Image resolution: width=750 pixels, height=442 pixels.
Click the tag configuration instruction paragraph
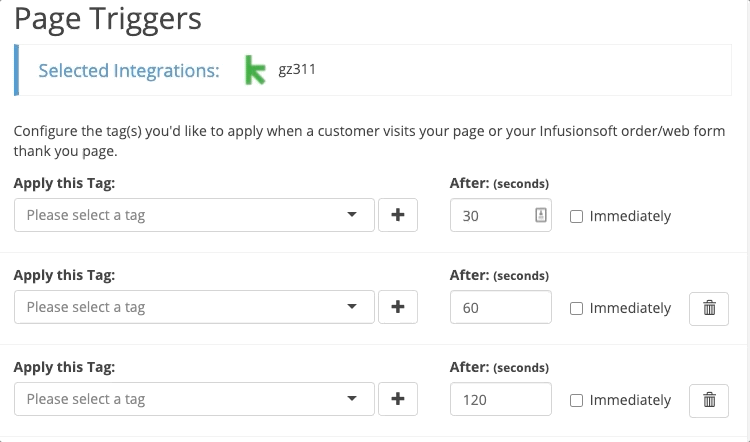369,141
